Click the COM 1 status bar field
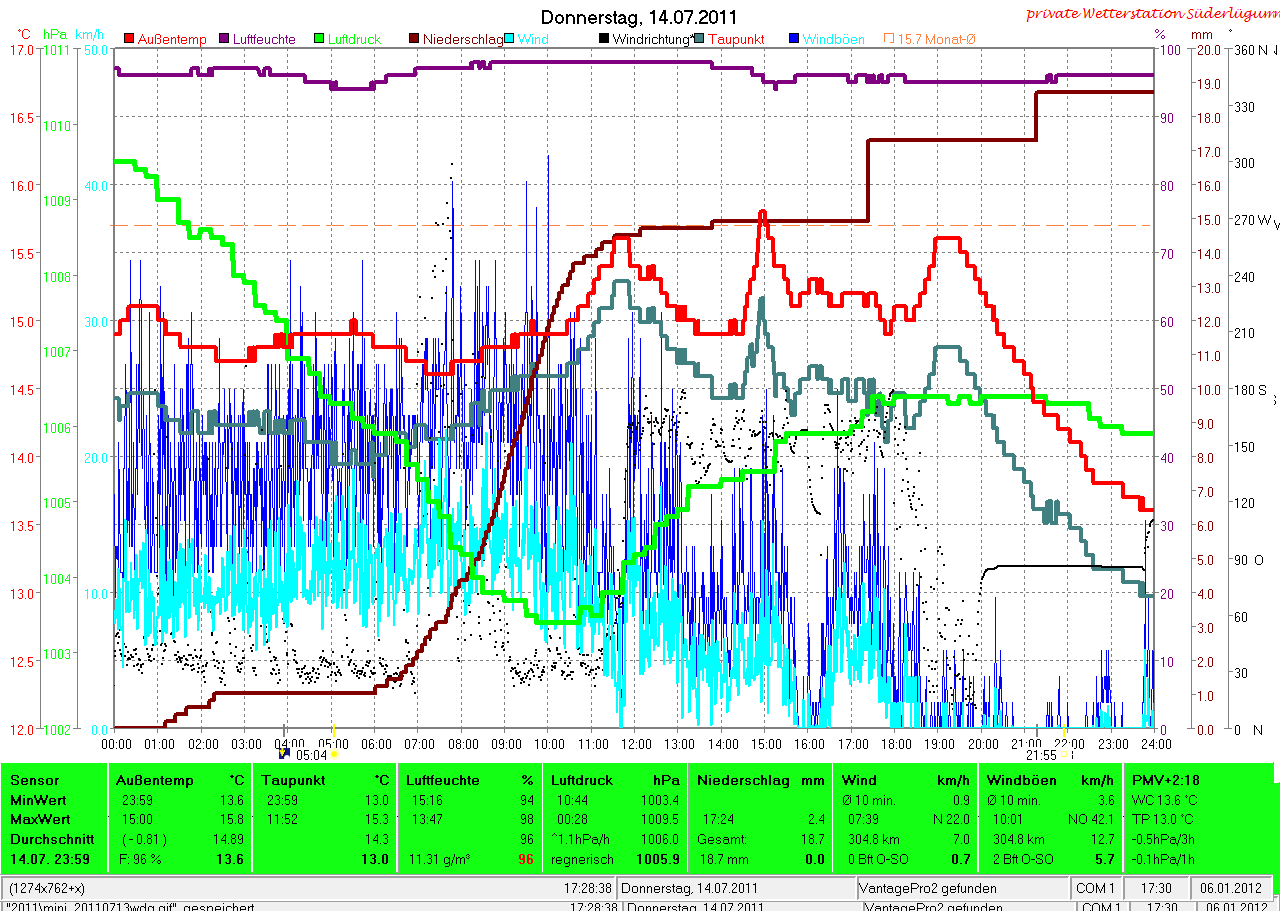The image size is (1280, 912). 1095,888
